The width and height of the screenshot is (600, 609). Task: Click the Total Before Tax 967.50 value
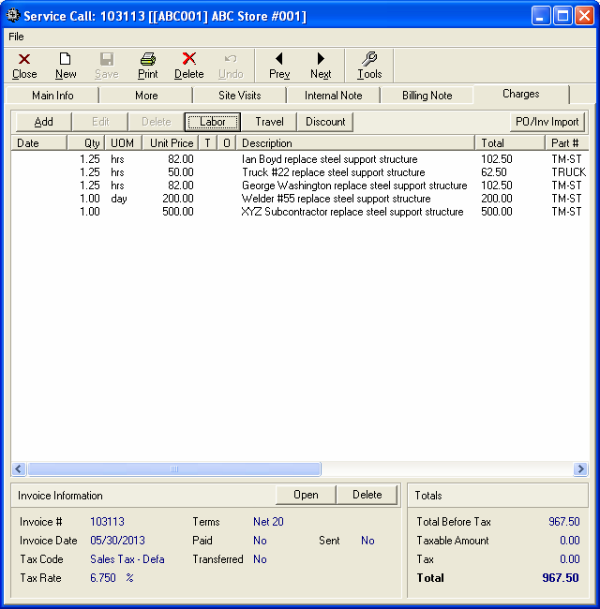click(x=564, y=522)
